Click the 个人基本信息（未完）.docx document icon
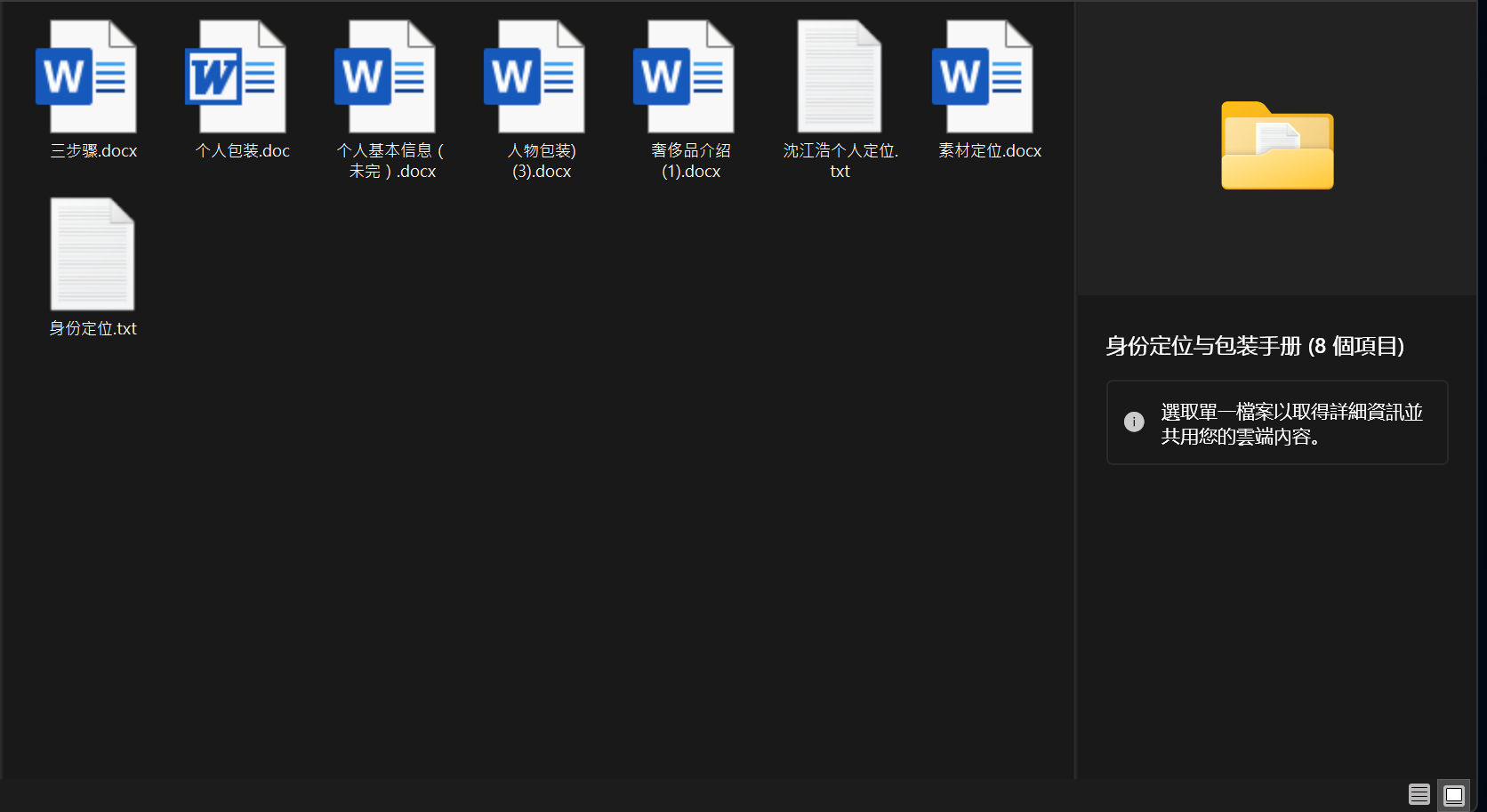The height and width of the screenshot is (812, 1487). tap(386, 77)
